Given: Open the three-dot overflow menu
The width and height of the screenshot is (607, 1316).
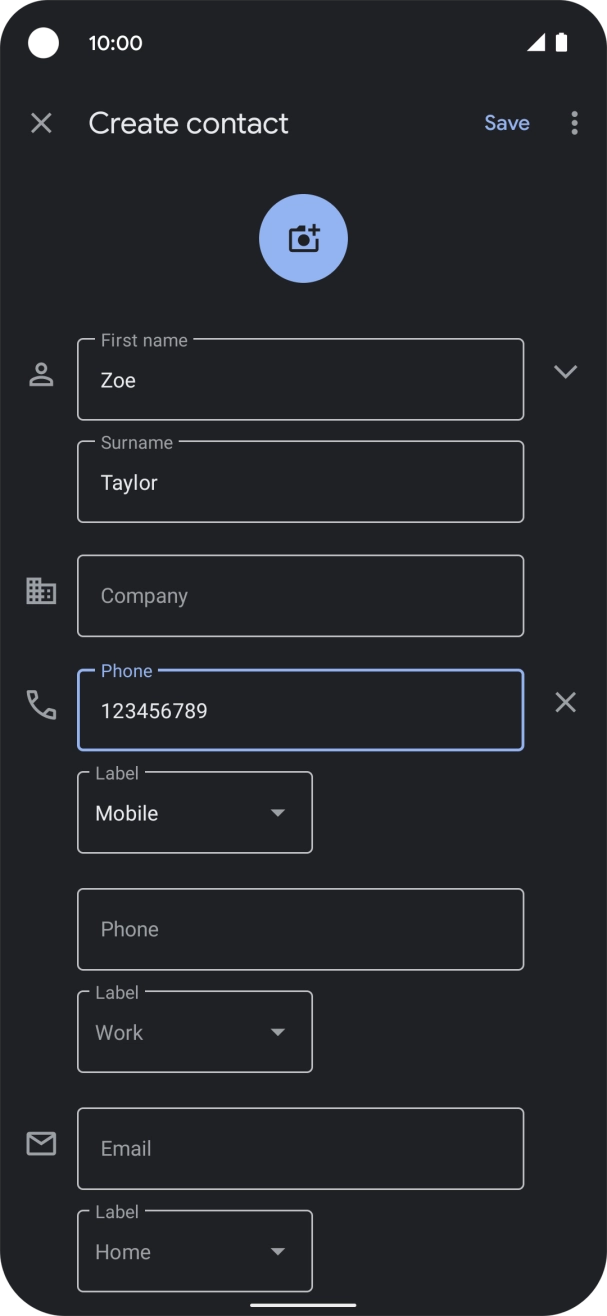Looking at the screenshot, I should pyautogui.click(x=574, y=123).
